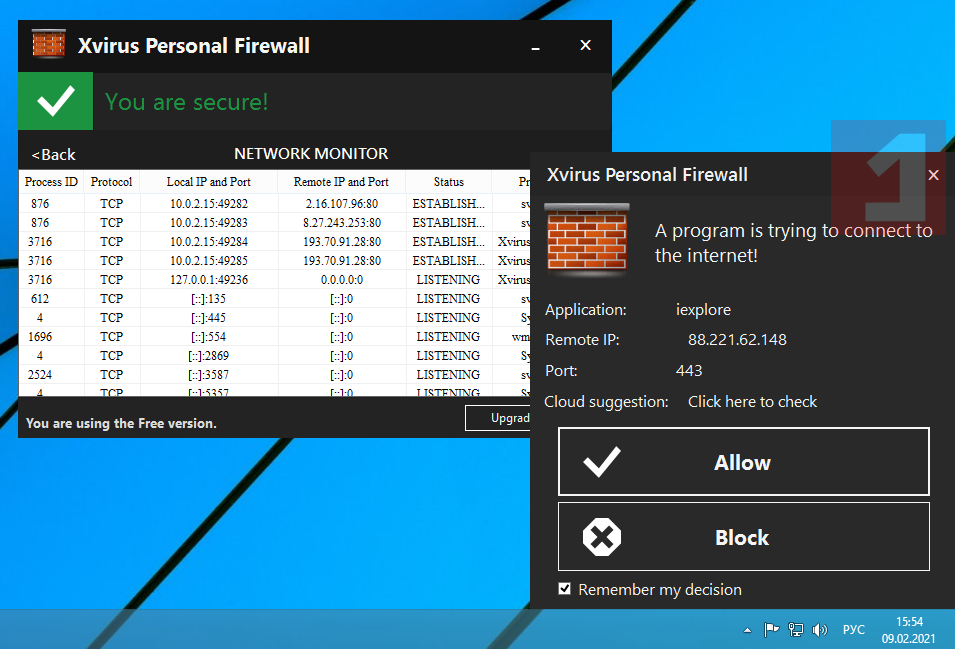955x649 pixels.
Task: Switch input language РУС indicator
Action: (853, 630)
